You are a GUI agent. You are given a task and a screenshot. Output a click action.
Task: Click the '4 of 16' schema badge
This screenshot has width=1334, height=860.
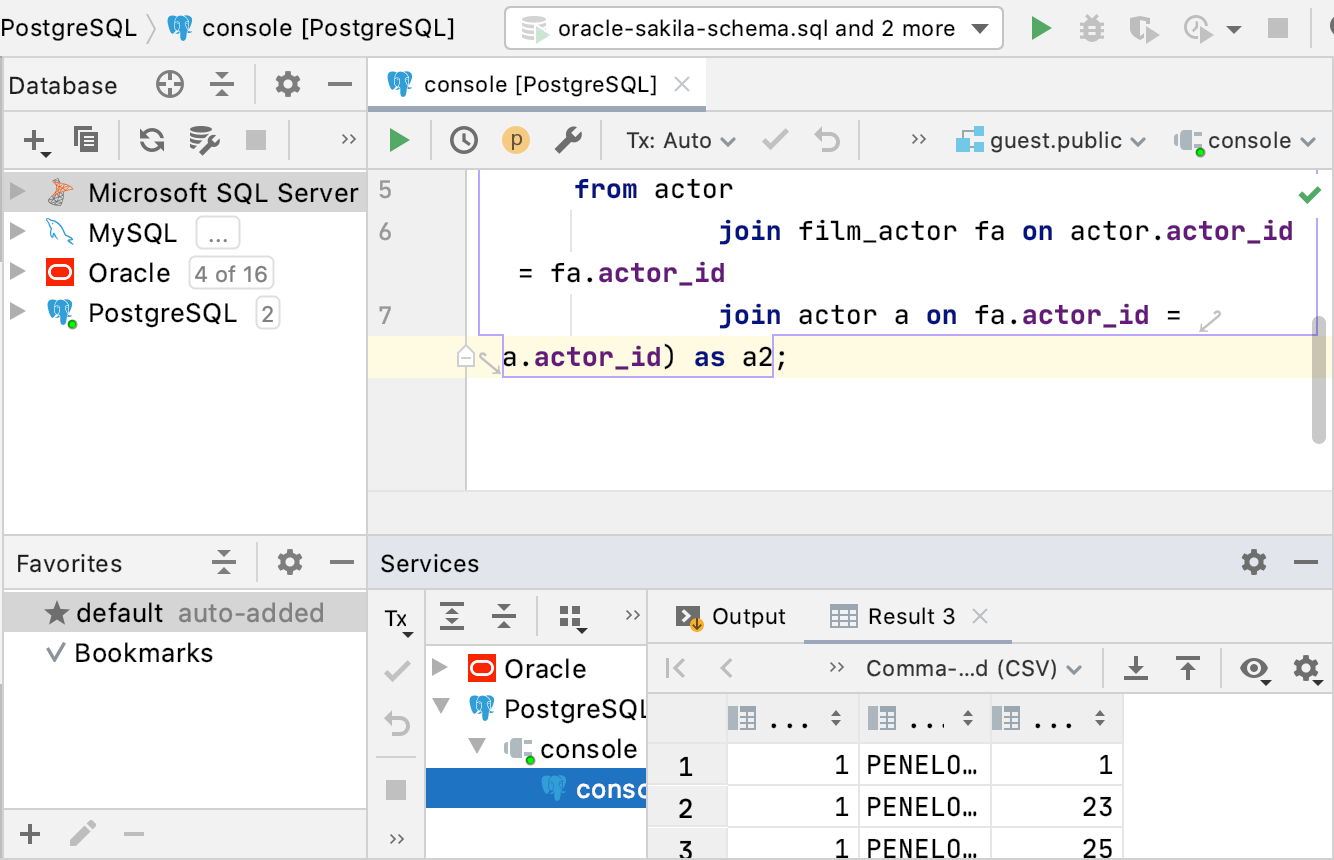coord(231,273)
